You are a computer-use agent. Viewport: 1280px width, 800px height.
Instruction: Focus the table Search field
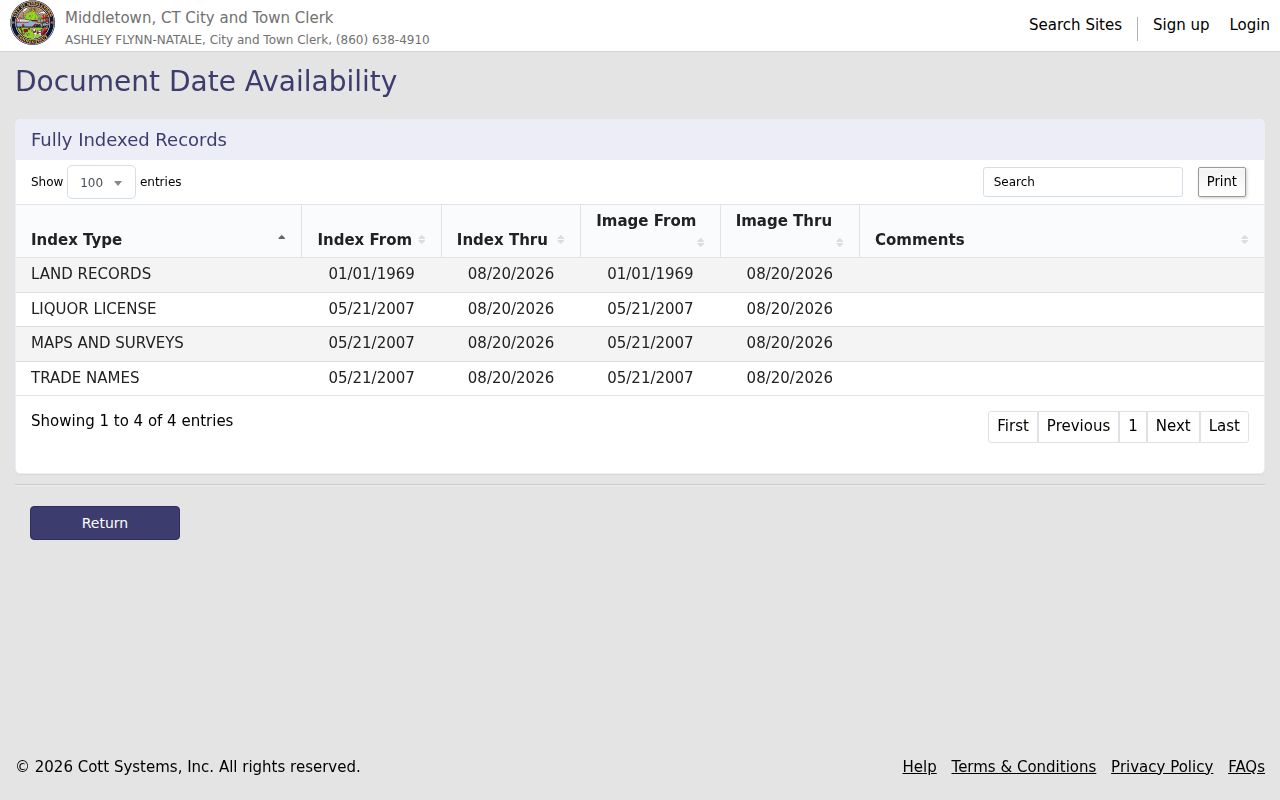(1083, 182)
